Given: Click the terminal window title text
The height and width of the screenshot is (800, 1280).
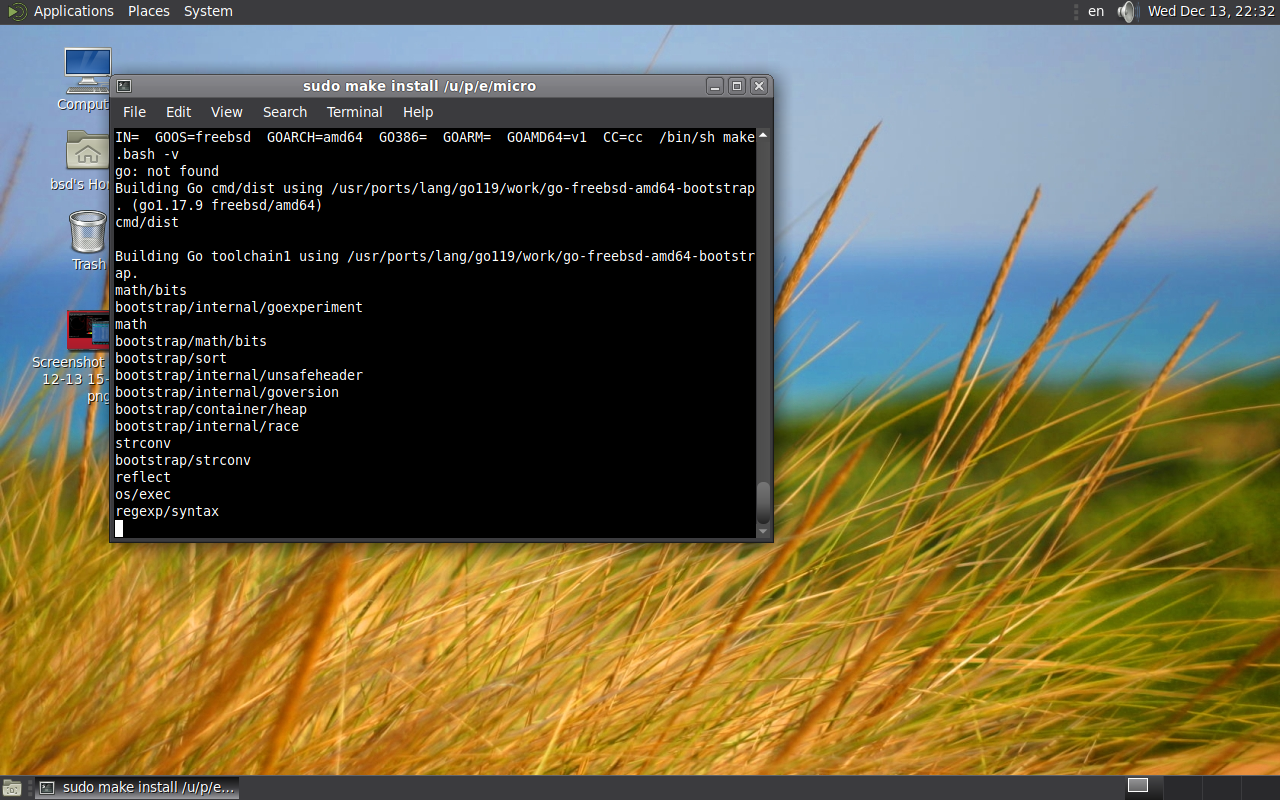Looking at the screenshot, I should [420, 86].
